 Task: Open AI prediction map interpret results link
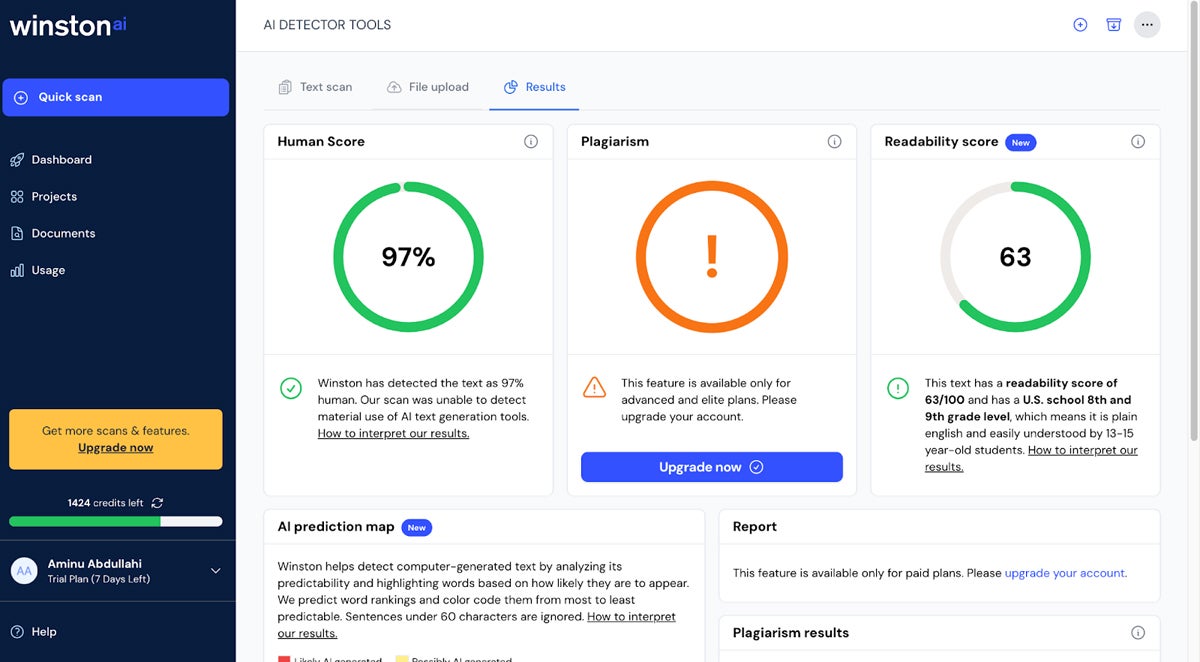(x=477, y=625)
